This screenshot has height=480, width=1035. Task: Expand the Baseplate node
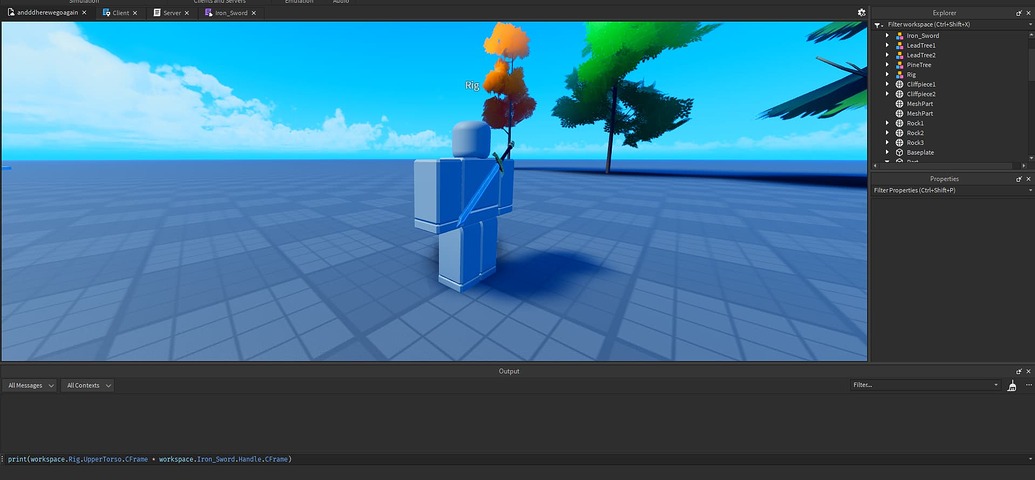(x=888, y=153)
